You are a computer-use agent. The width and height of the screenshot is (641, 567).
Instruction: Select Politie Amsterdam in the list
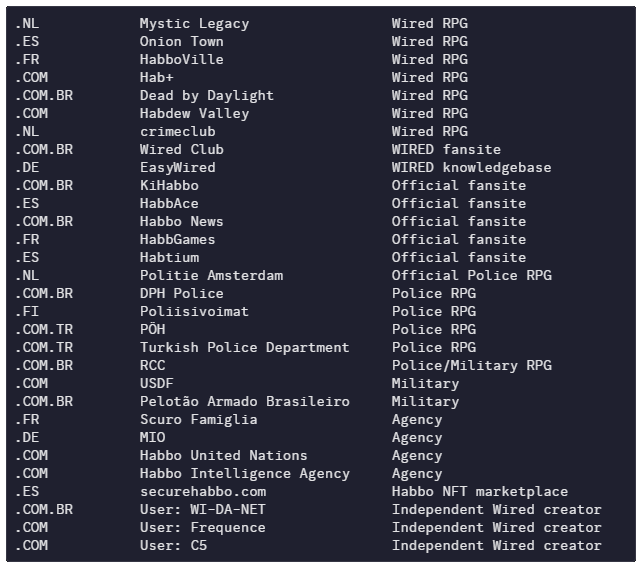[x=211, y=275]
